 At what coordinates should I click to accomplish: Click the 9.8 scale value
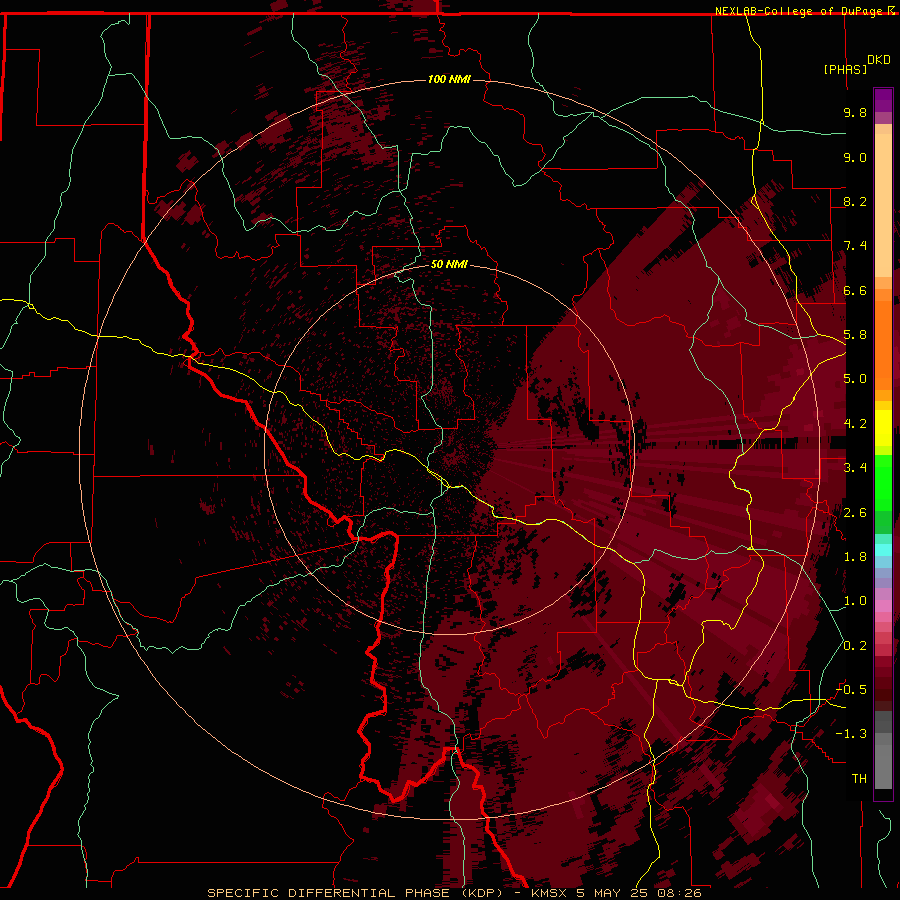pyautogui.click(x=855, y=112)
